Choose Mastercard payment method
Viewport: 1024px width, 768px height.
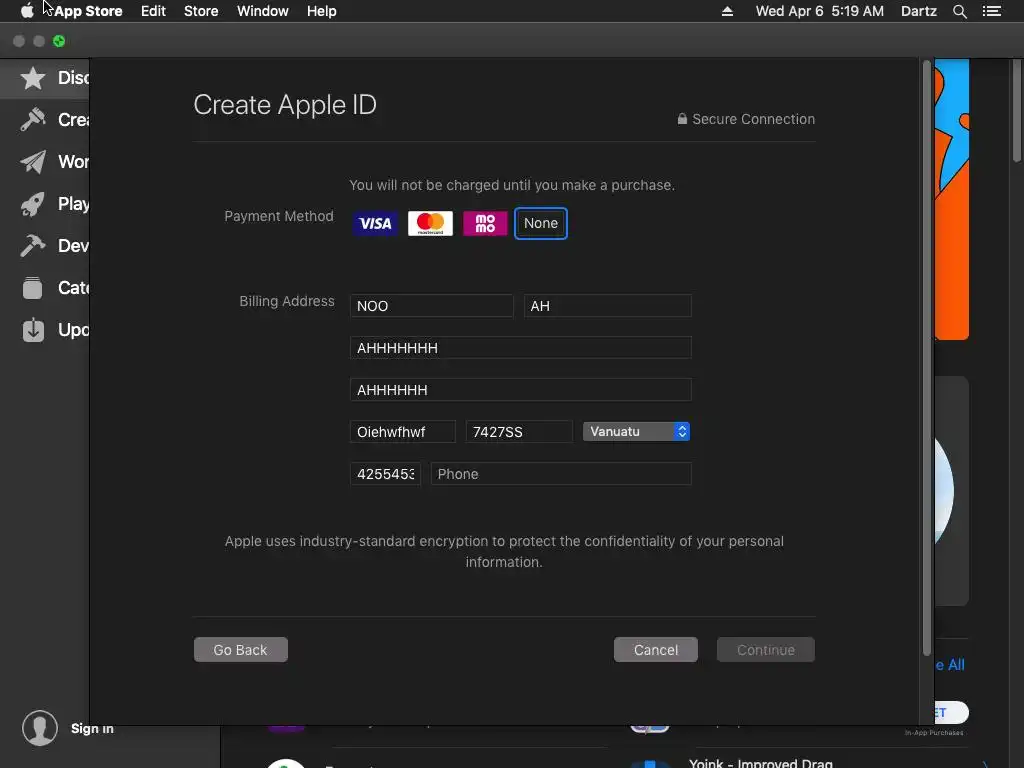click(430, 223)
